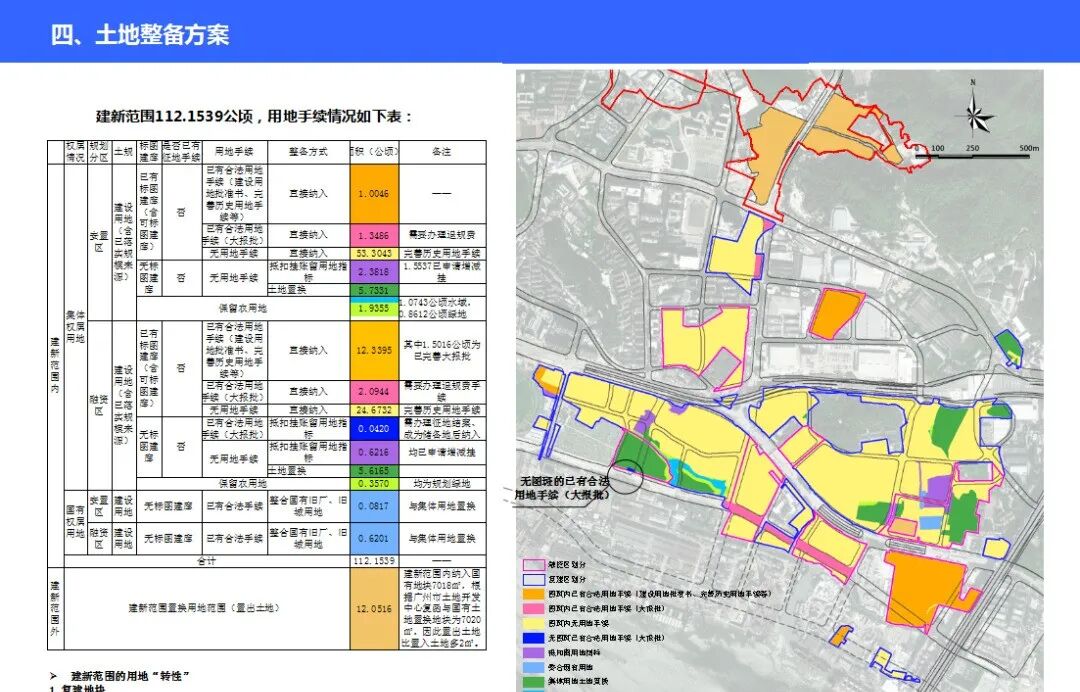This screenshot has height=692, width=1080.
Task: Select the 合计 total row showing 112.1539
Action: [372, 561]
